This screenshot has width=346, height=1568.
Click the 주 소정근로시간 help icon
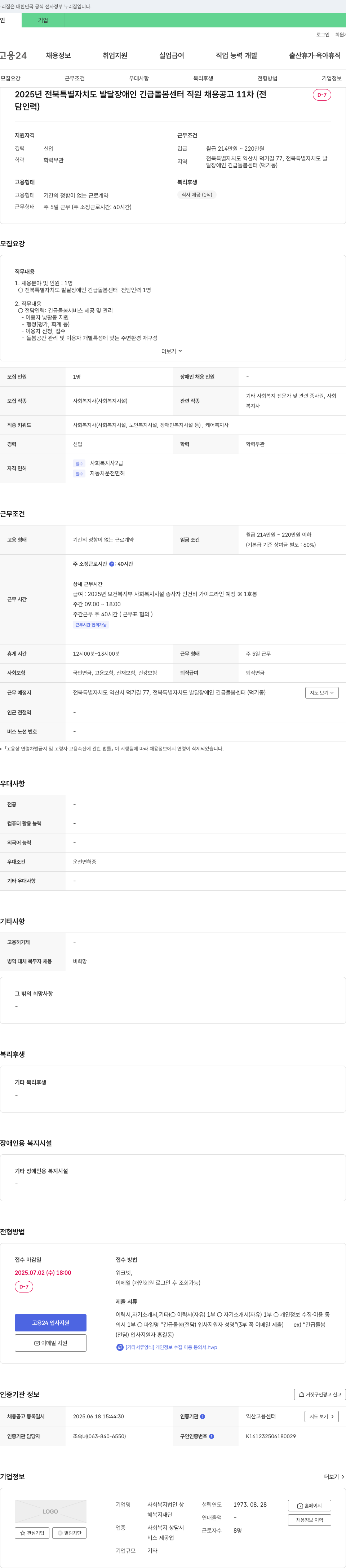[112, 564]
